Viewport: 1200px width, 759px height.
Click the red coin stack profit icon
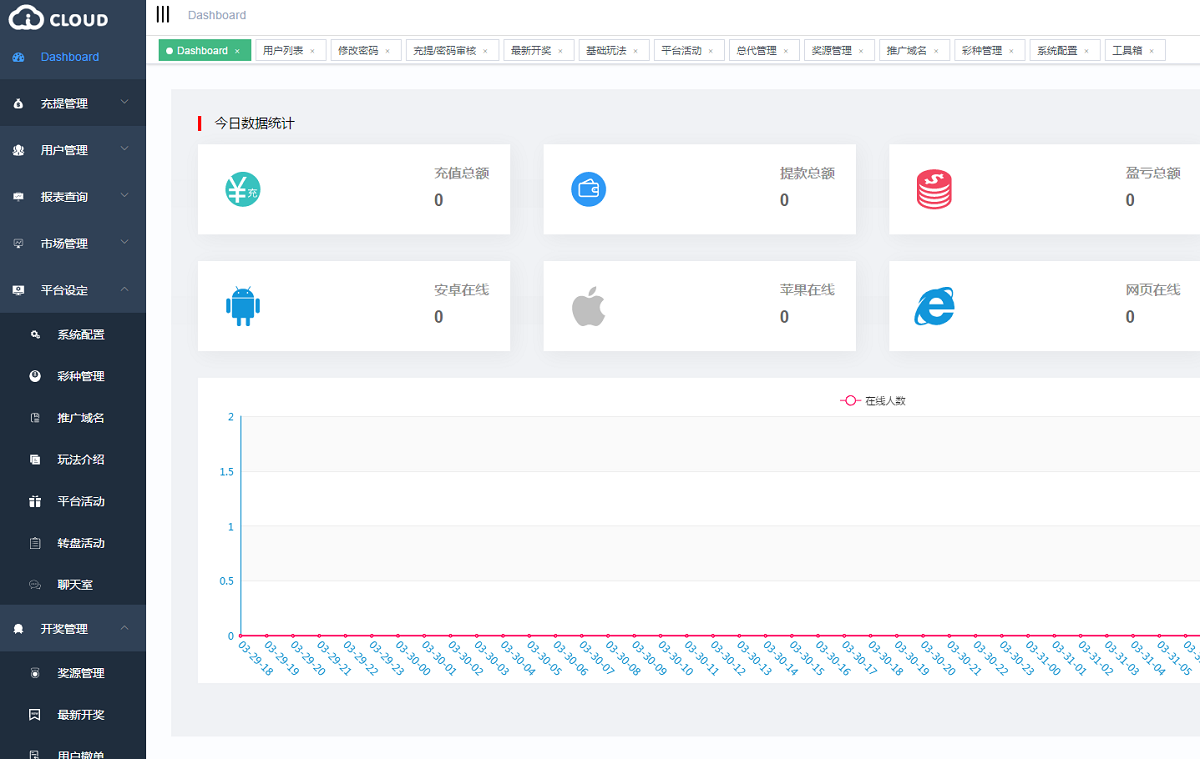(934, 189)
